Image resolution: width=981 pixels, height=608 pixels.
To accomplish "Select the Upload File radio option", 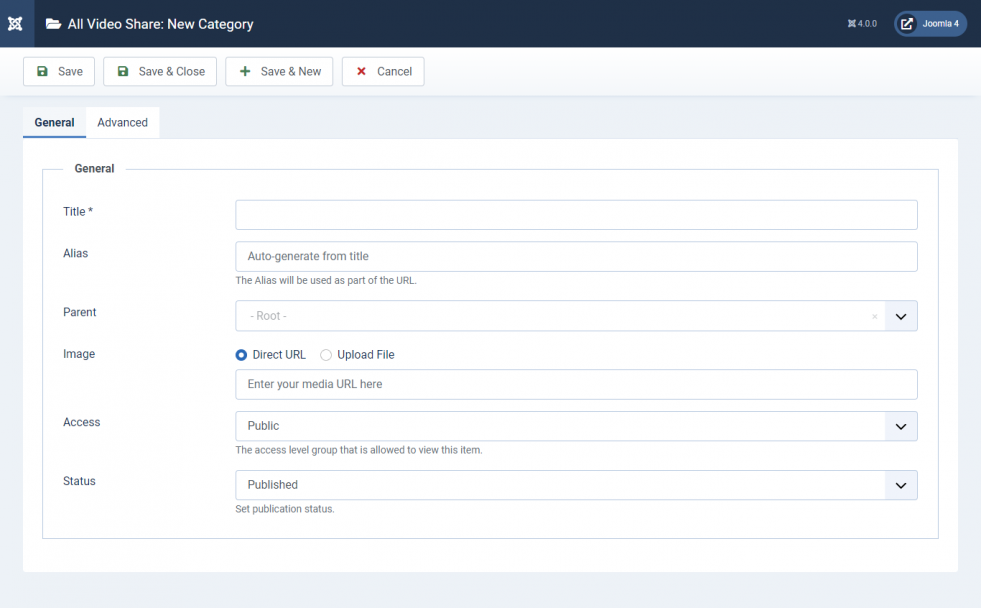I will pyautogui.click(x=326, y=355).
